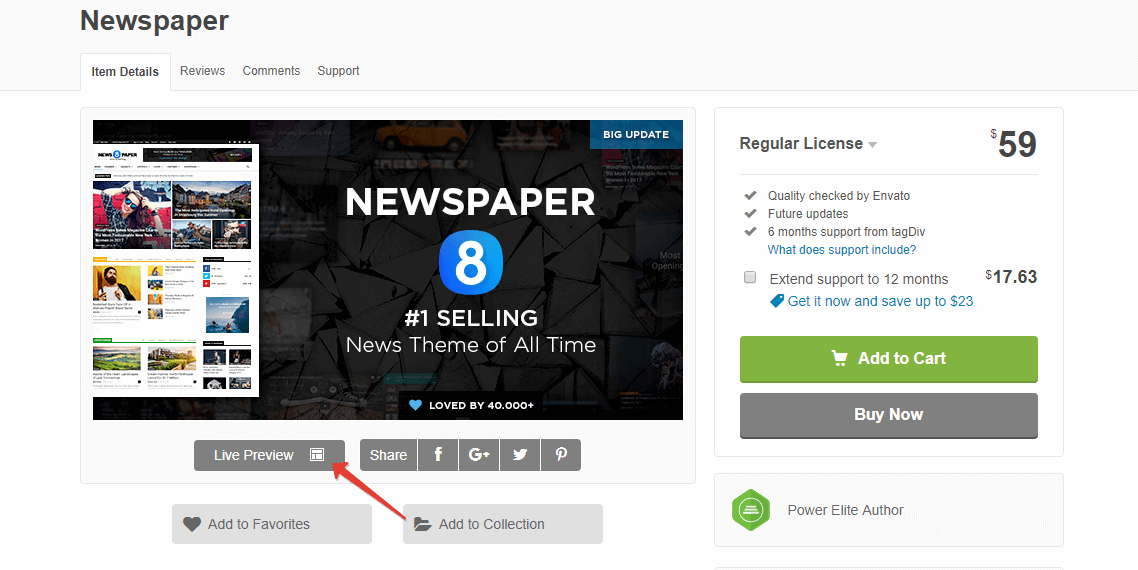Click the $59 price

click(1014, 144)
